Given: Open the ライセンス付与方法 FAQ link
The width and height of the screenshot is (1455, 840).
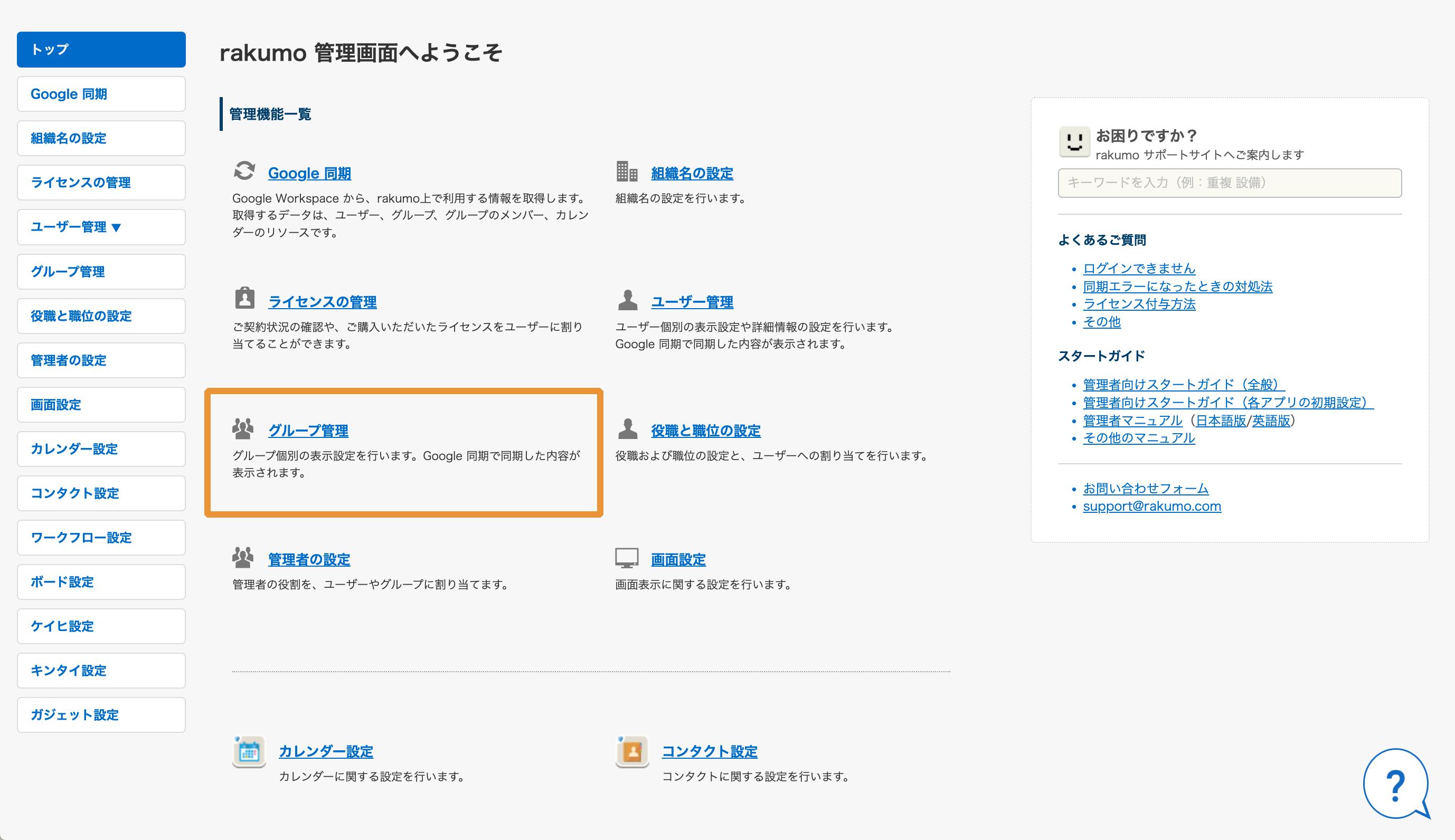Looking at the screenshot, I should point(1139,304).
